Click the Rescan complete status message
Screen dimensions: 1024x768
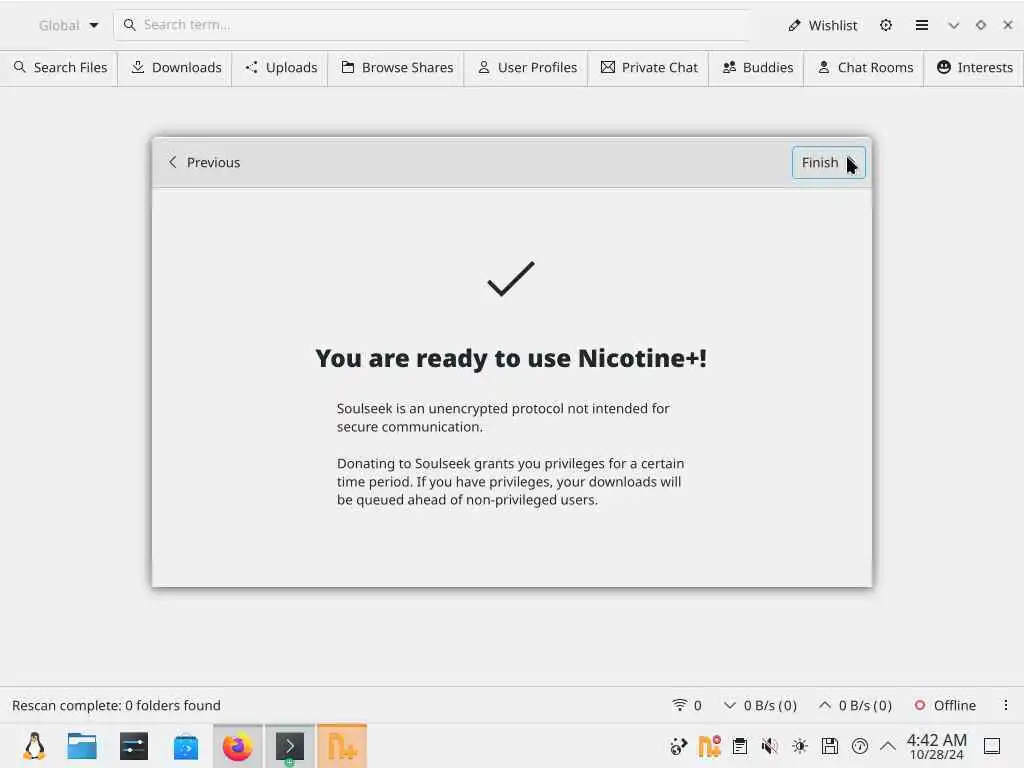[116, 705]
